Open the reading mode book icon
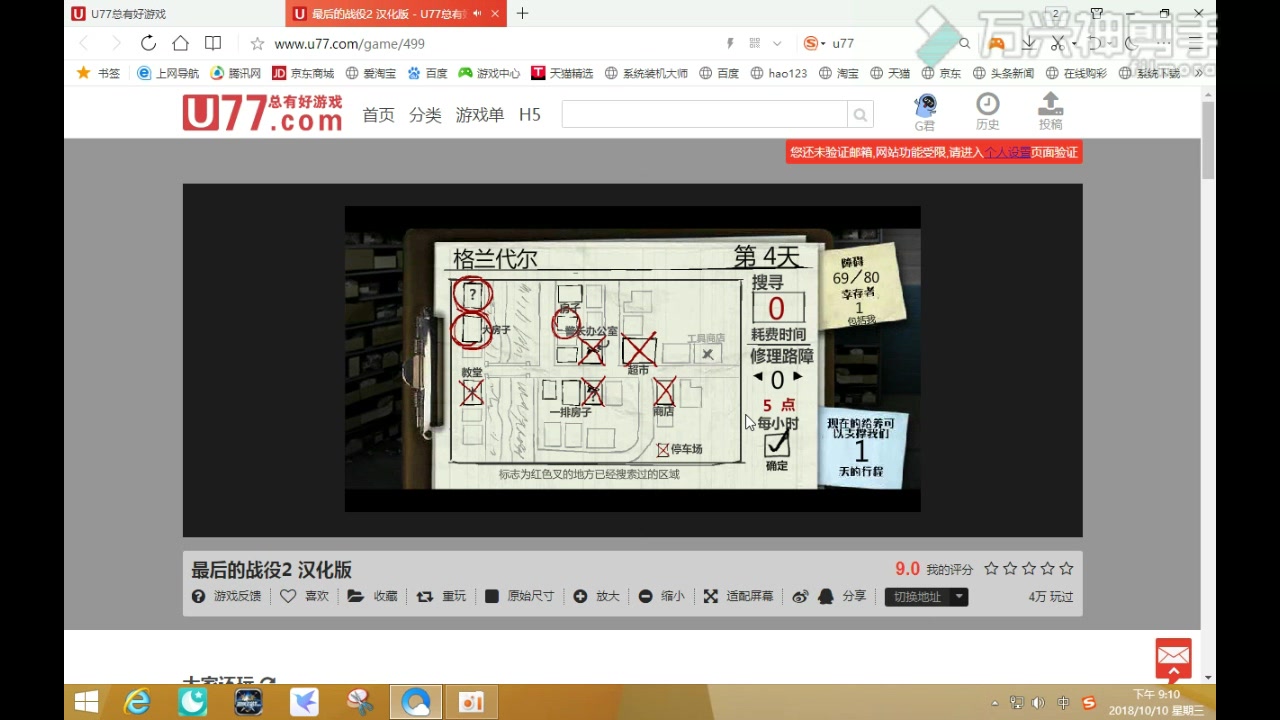 (213, 43)
